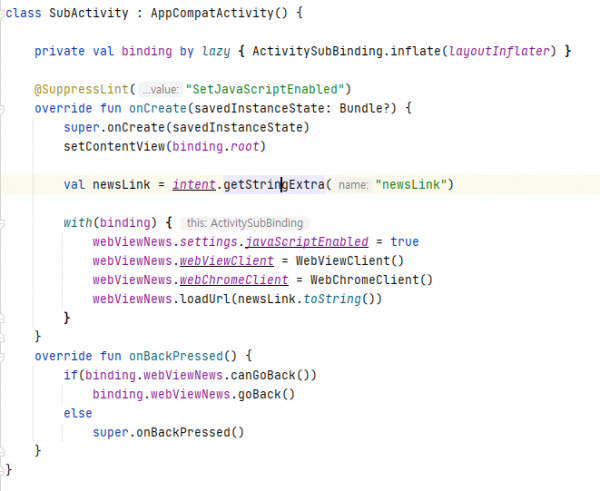Click the SubActivity class name

point(89,13)
